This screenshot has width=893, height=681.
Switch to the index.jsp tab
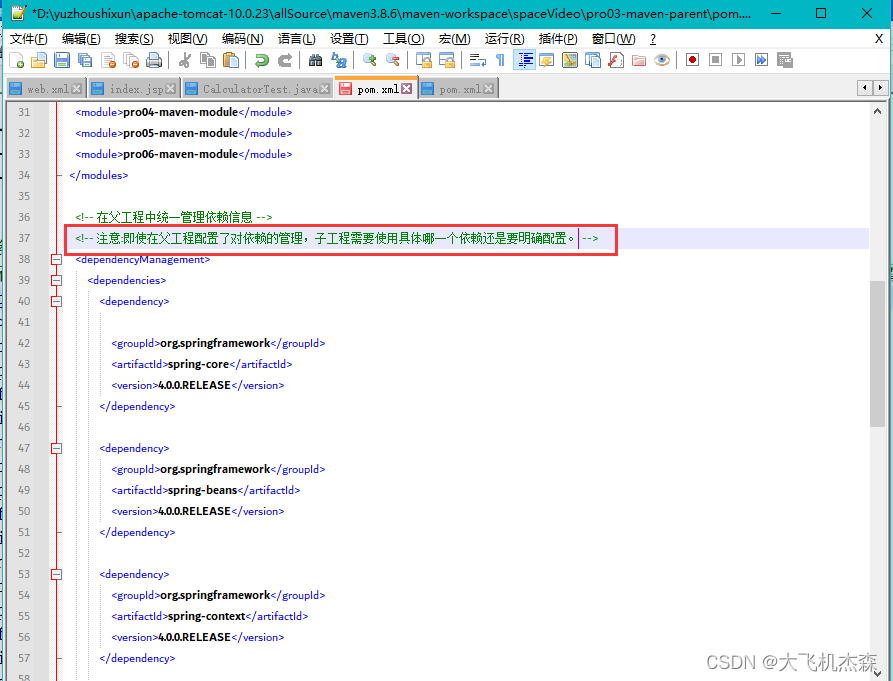pyautogui.click(x=134, y=89)
